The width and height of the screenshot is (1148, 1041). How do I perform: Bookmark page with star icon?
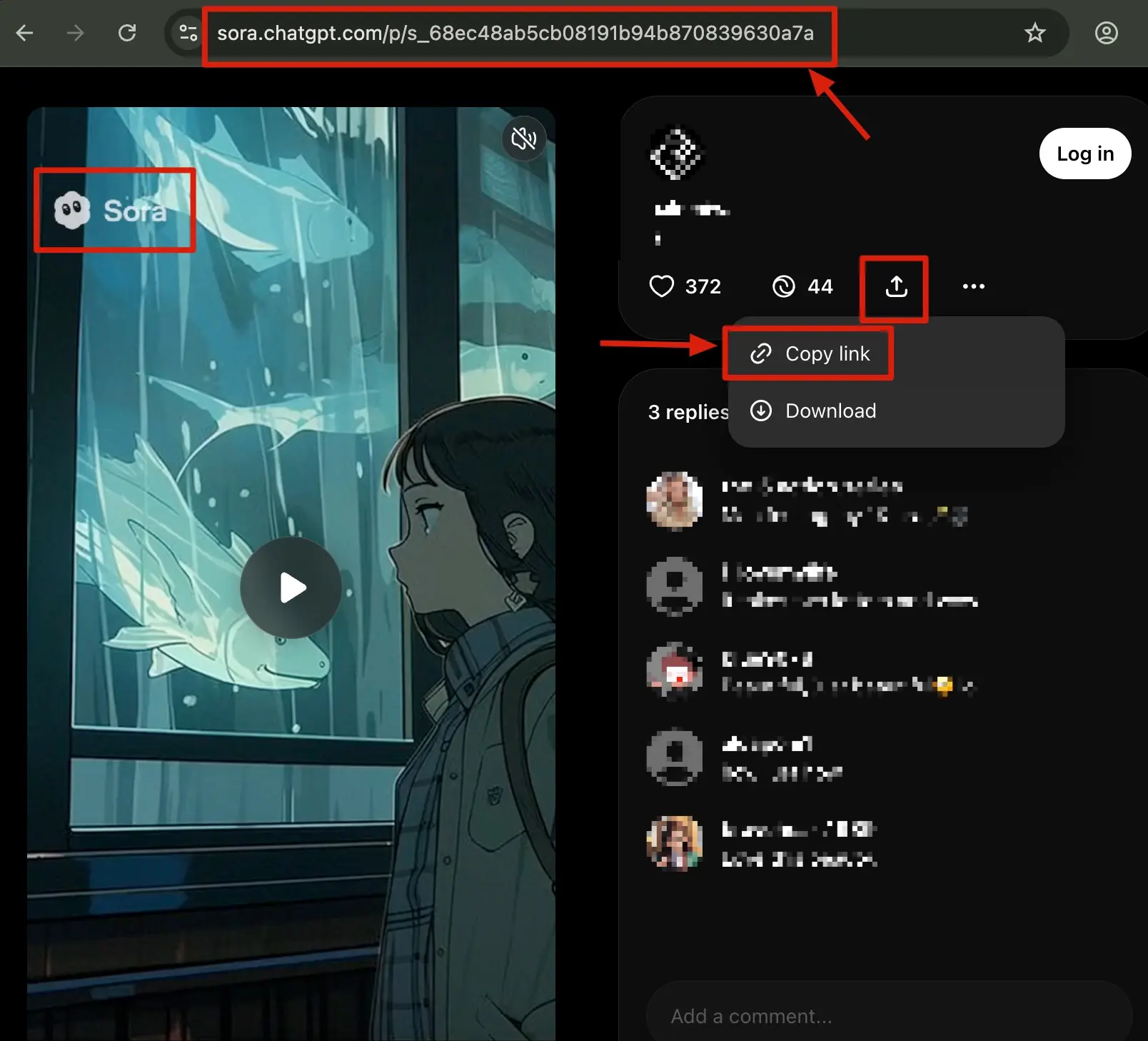1034,33
